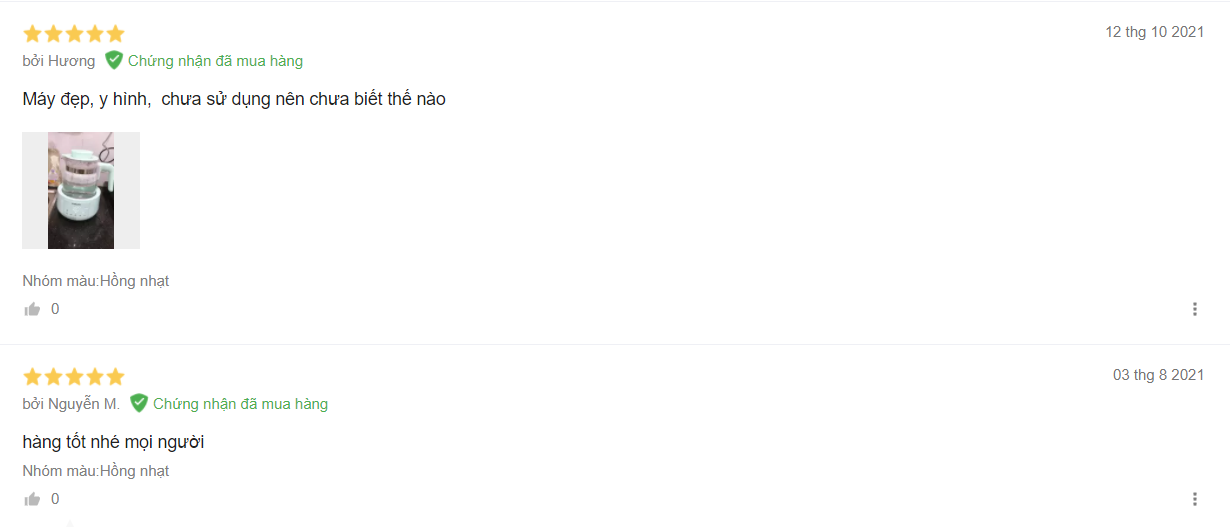Click the reviewer name Nguyễn M.

[84, 404]
